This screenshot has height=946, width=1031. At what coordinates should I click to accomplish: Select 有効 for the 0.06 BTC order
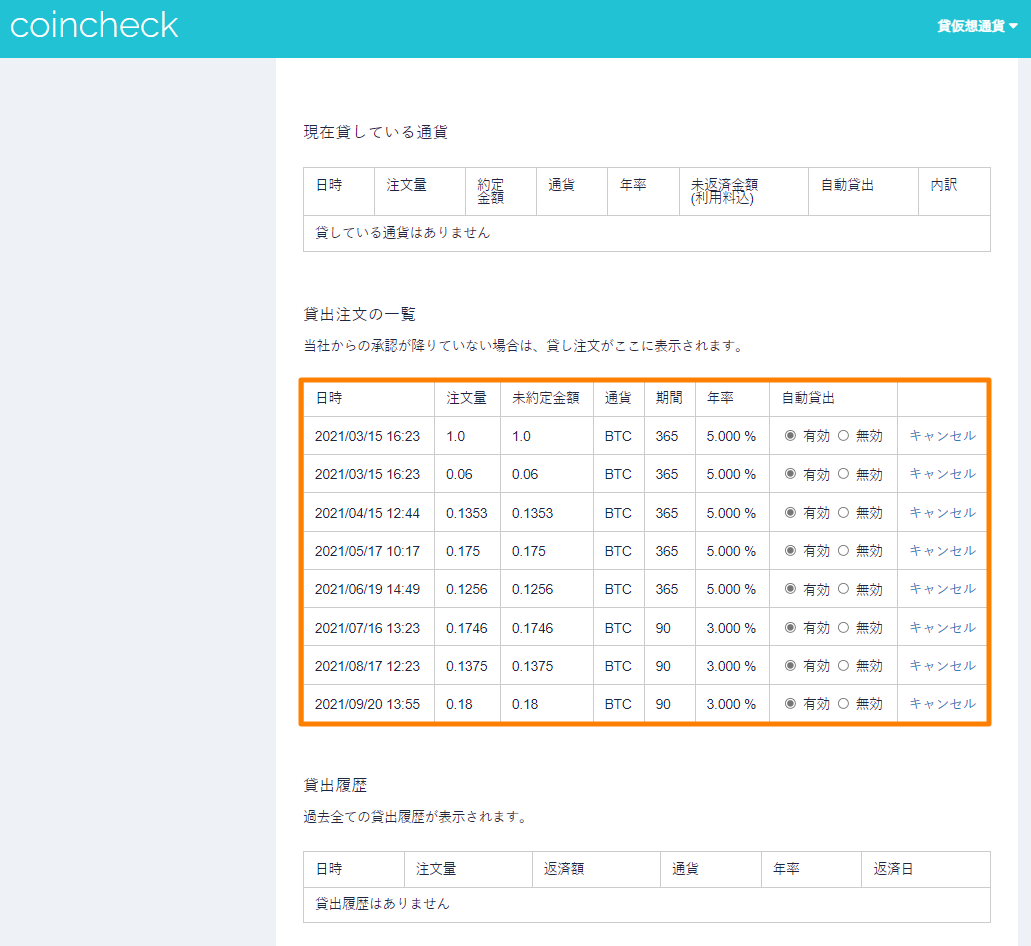(790, 474)
